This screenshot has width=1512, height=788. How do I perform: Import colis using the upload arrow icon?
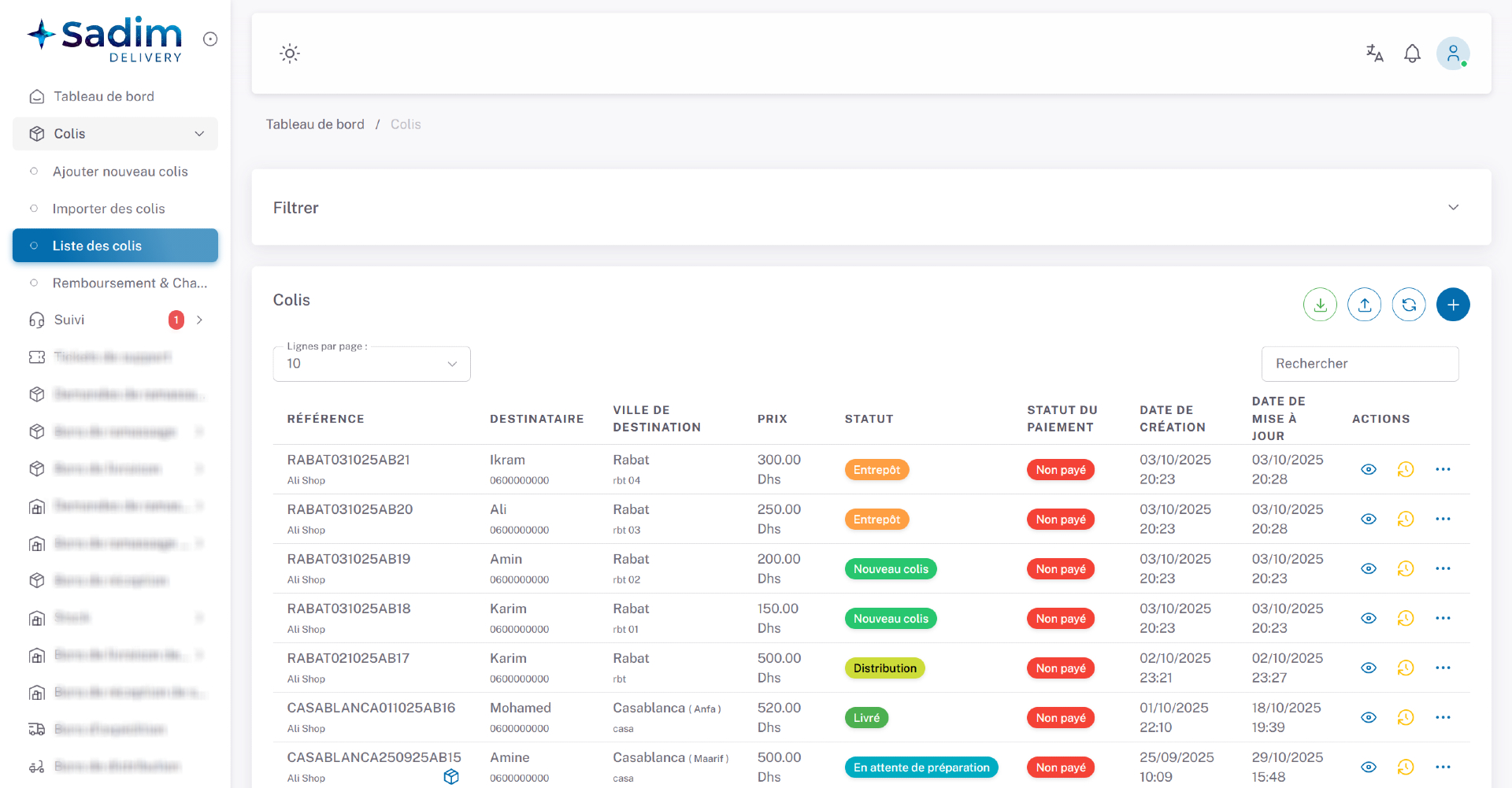pyautogui.click(x=1365, y=305)
